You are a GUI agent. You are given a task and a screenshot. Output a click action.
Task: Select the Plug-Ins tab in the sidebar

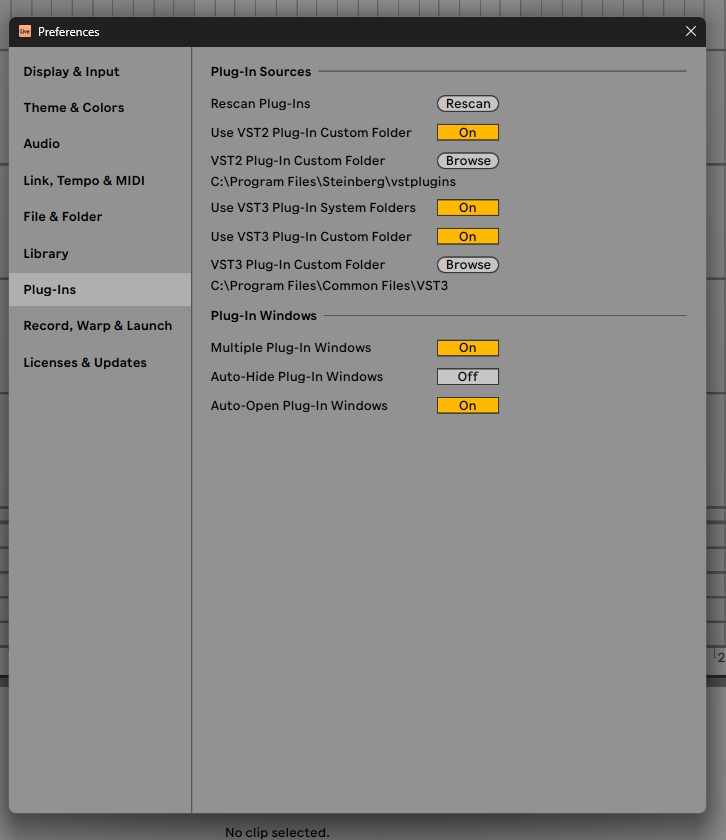click(100, 289)
